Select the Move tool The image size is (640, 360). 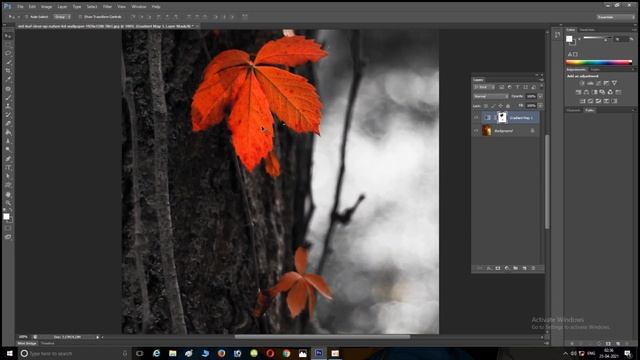pyautogui.click(x=8, y=36)
